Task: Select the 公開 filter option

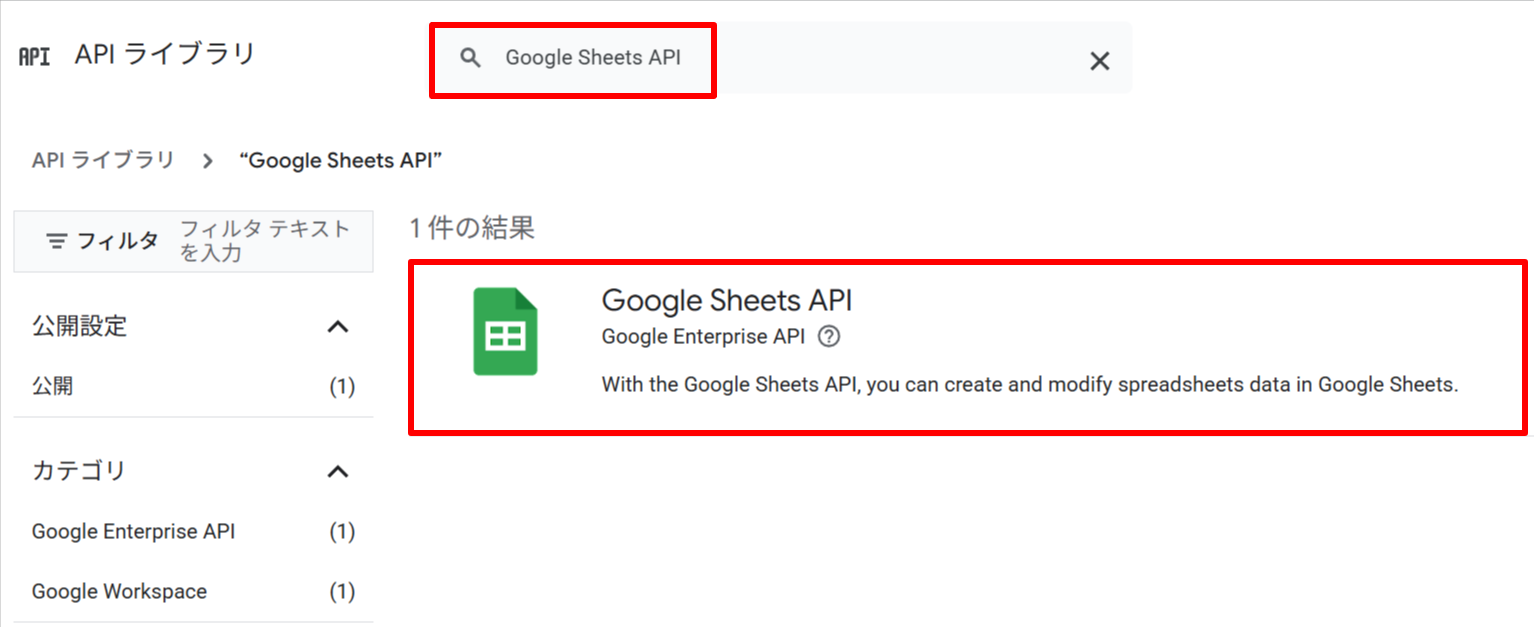Action: click(193, 386)
